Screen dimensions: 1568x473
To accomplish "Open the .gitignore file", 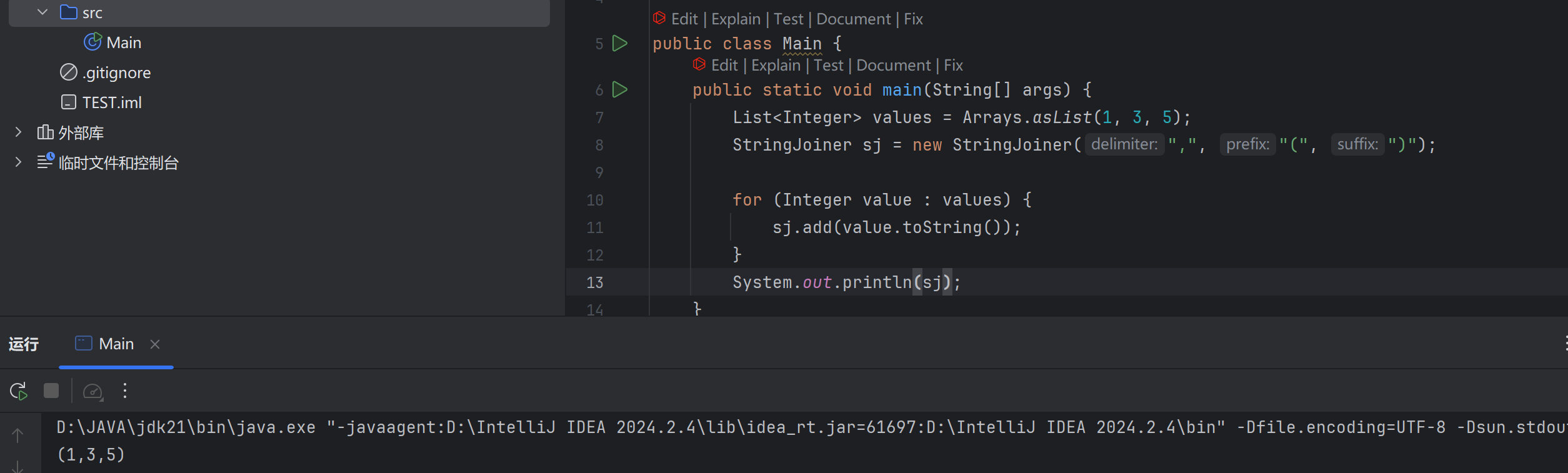I will 117,72.
